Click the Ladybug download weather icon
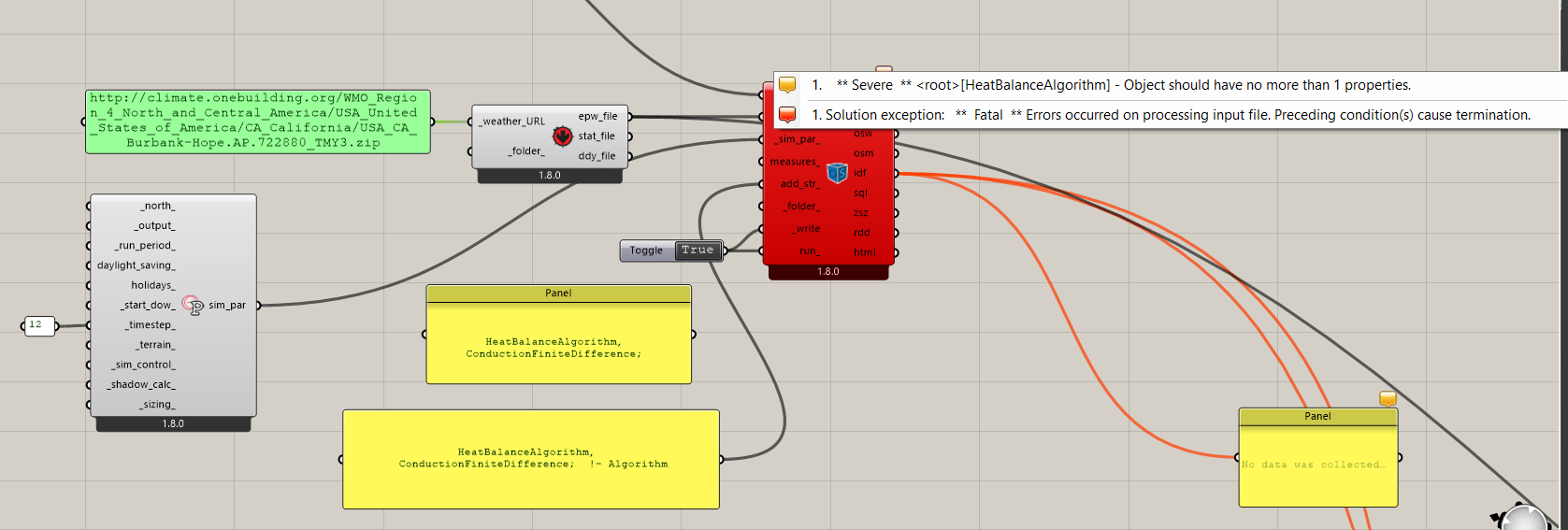This screenshot has width=1568, height=530. click(562, 136)
